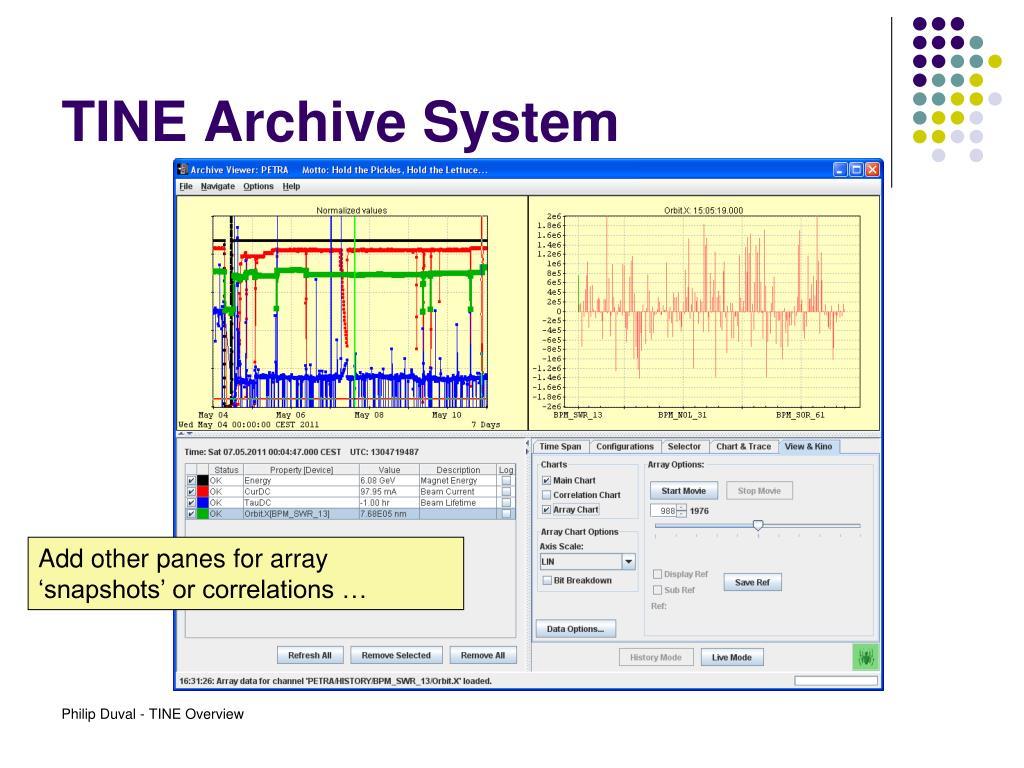Select the TauDC property cell
Image resolution: width=1024 pixels, height=768 pixels.
click(x=301, y=503)
